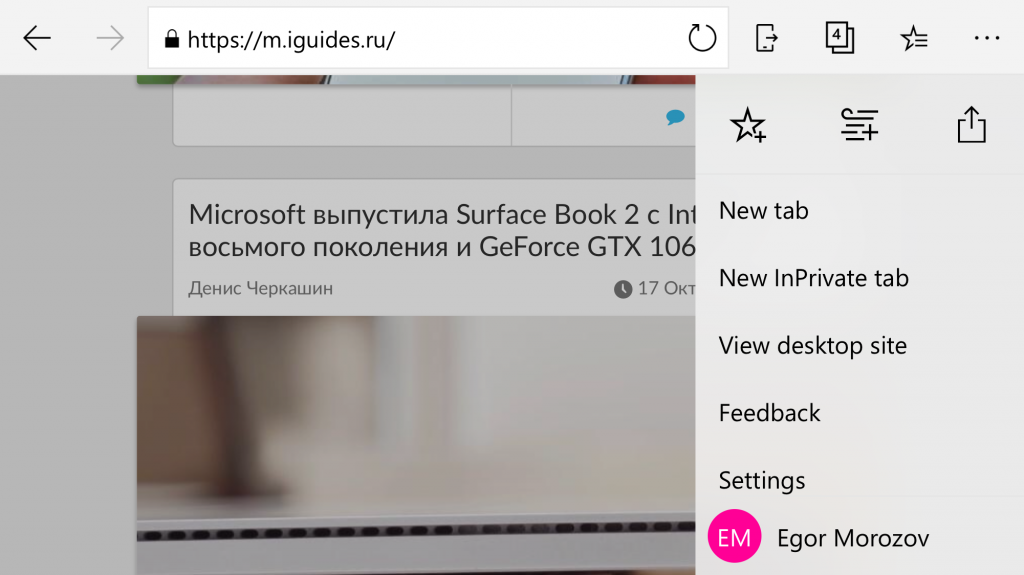Click the pink EM profile avatar
Screen dimensions: 1024x575
pos(734,539)
